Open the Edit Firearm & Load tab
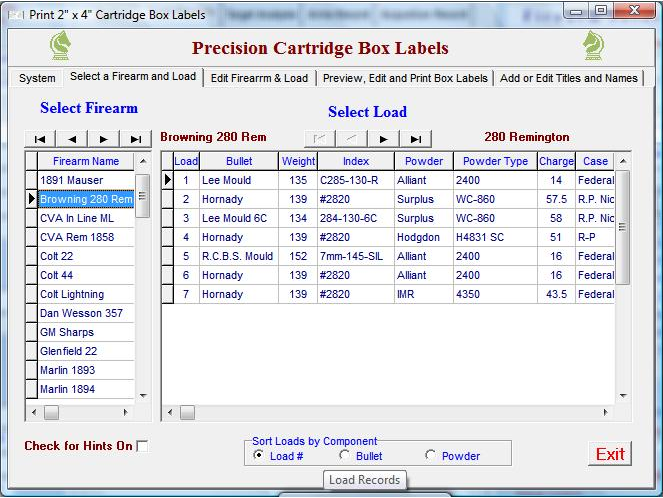The width and height of the screenshot is (663, 498). pyautogui.click(x=259, y=78)
